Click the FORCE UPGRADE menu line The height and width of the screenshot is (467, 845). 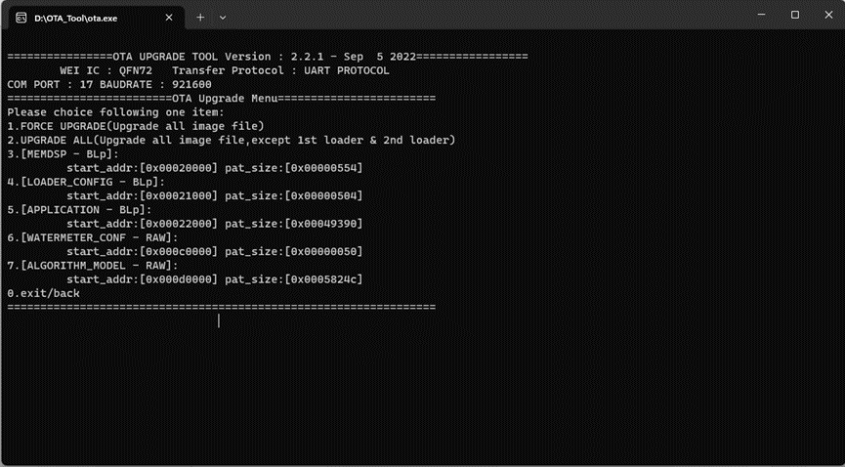click(136, 126)
